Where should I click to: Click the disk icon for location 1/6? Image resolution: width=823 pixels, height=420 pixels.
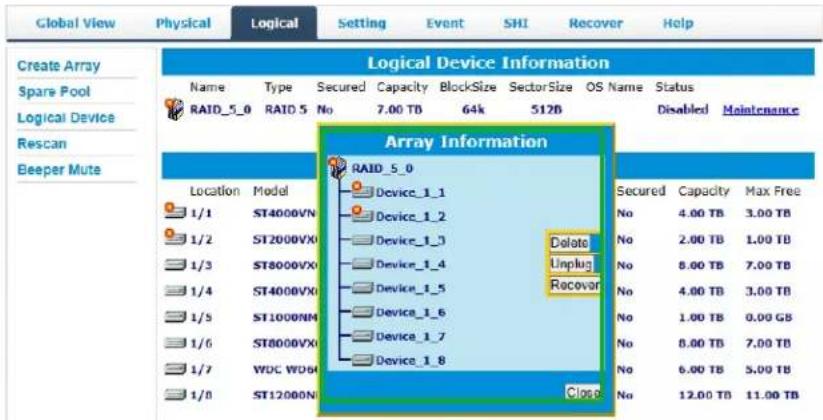[175, 343]
